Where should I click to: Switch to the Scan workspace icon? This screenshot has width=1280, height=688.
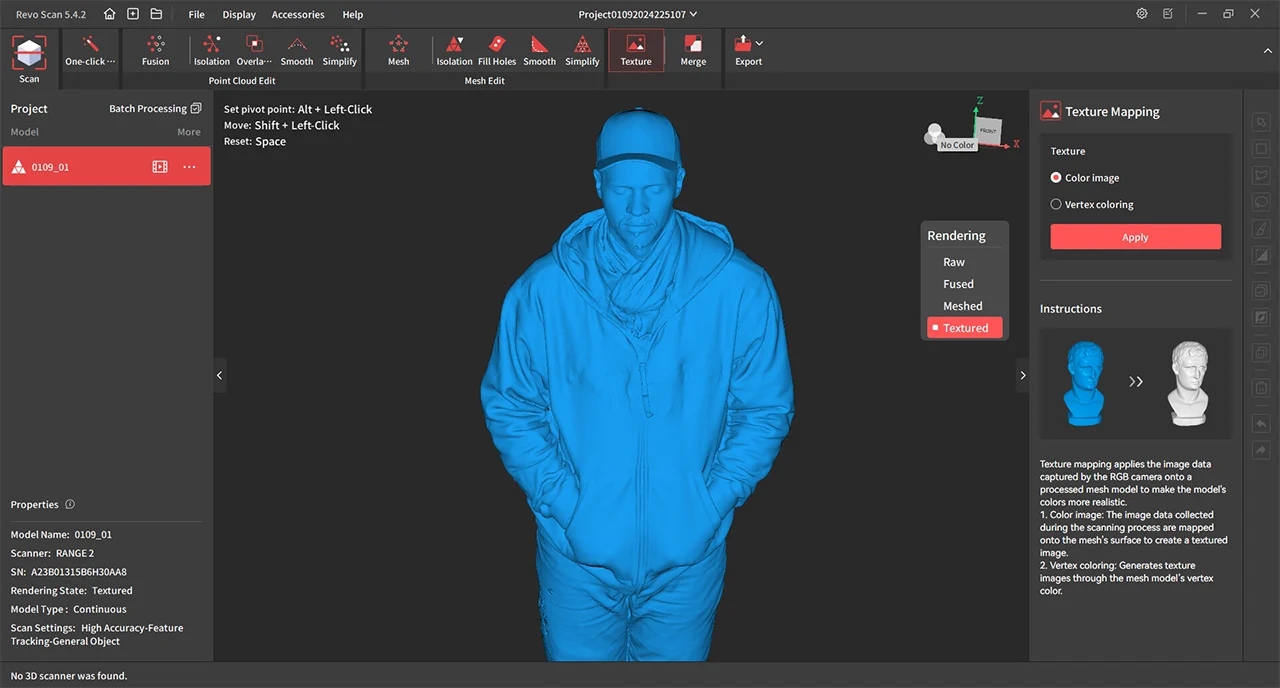tap(29, 53)
